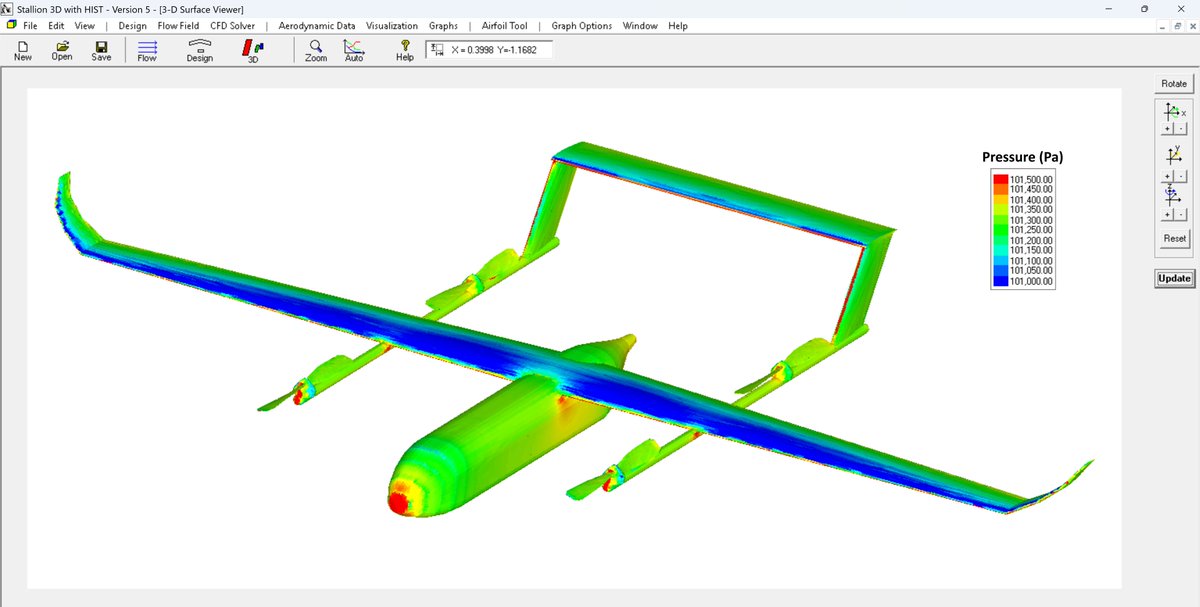Open the CFD Solver menu
The height and width of the screenshot is (607, 1200).
(231, 25)
